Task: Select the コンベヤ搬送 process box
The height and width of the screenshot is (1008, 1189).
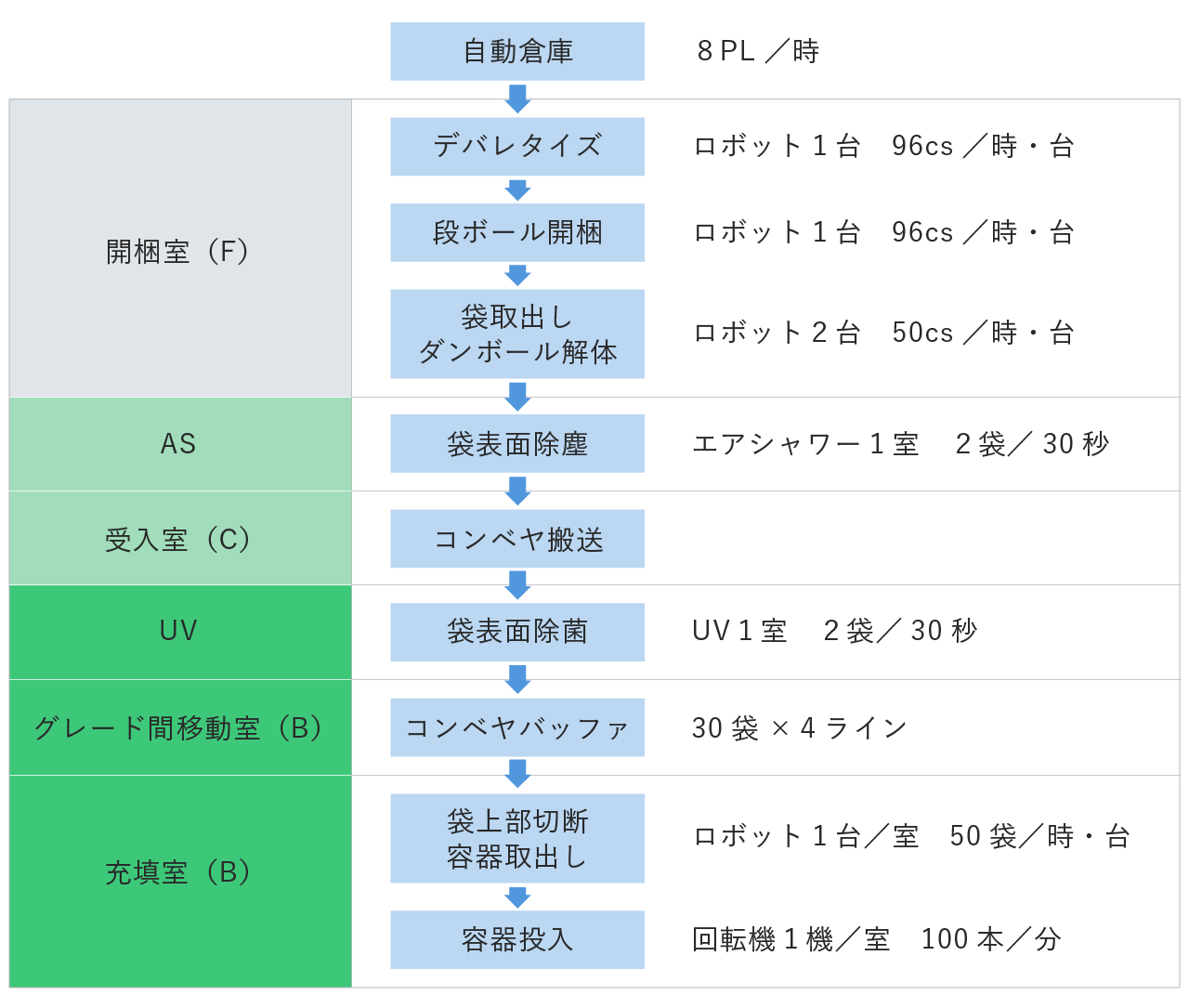Action: [x=517, y=539]
